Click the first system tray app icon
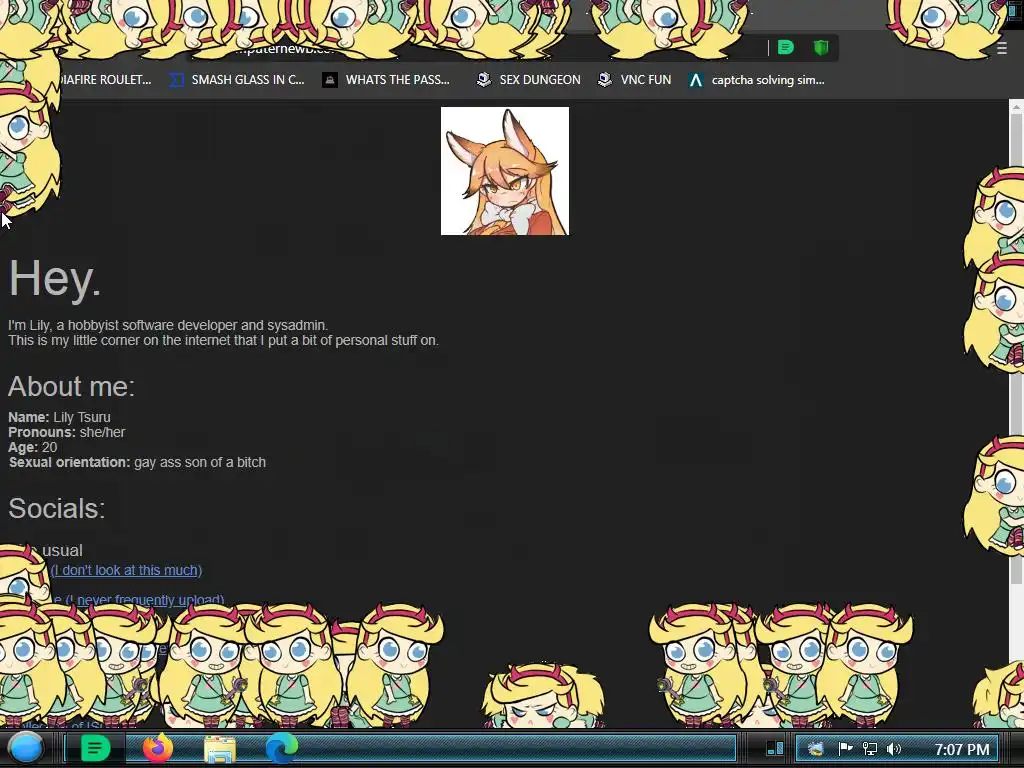1024x768 pixels. (x=816, y=749)
